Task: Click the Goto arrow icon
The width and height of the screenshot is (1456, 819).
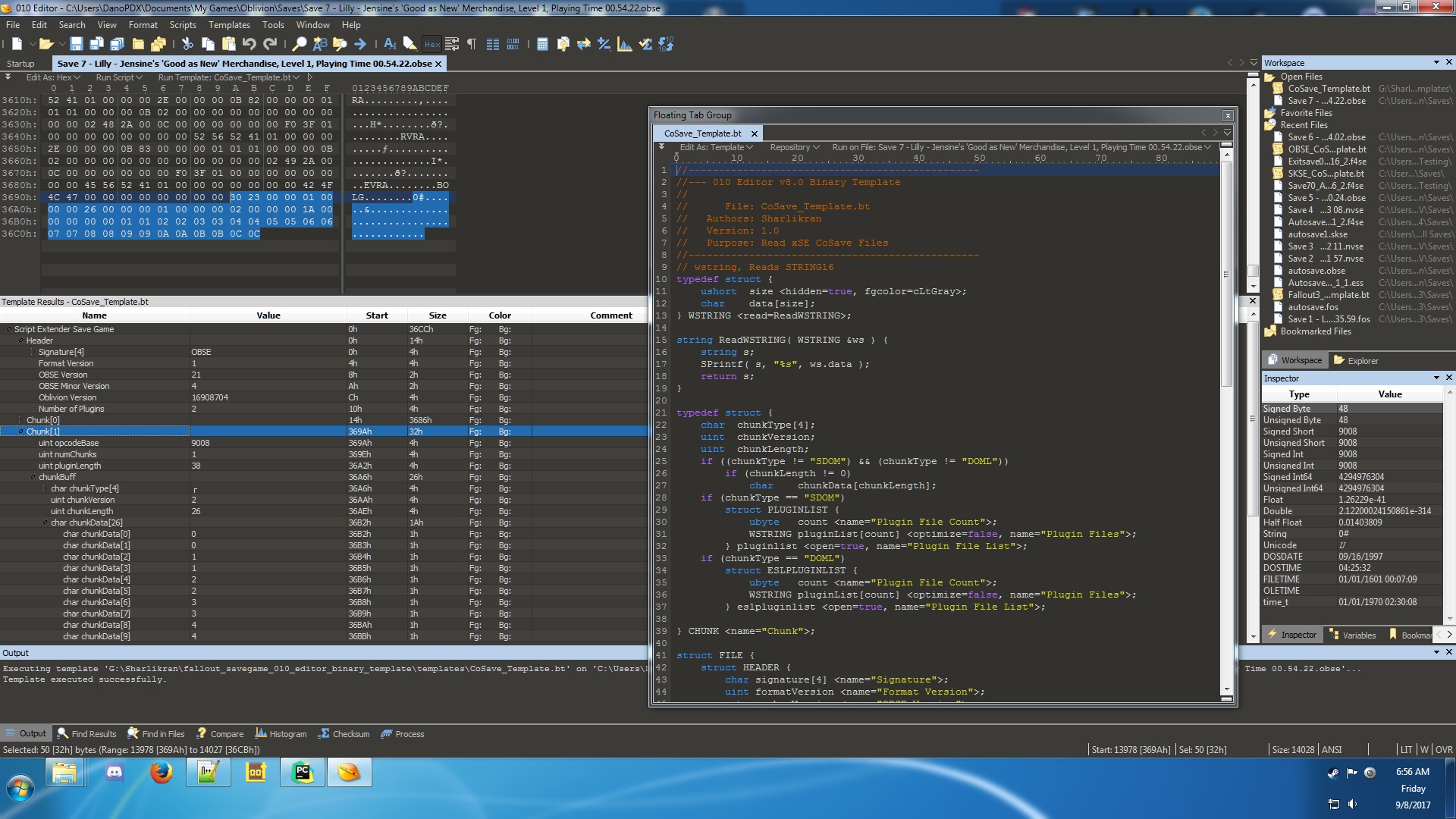Action: [360, 44]
